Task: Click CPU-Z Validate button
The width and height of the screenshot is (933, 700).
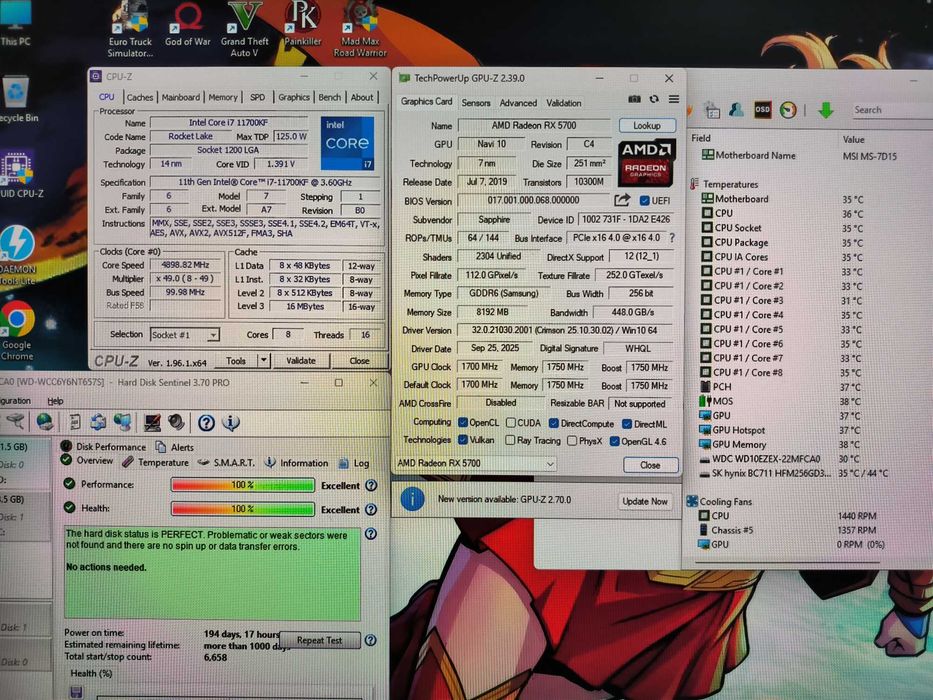Action: point(301,360)
